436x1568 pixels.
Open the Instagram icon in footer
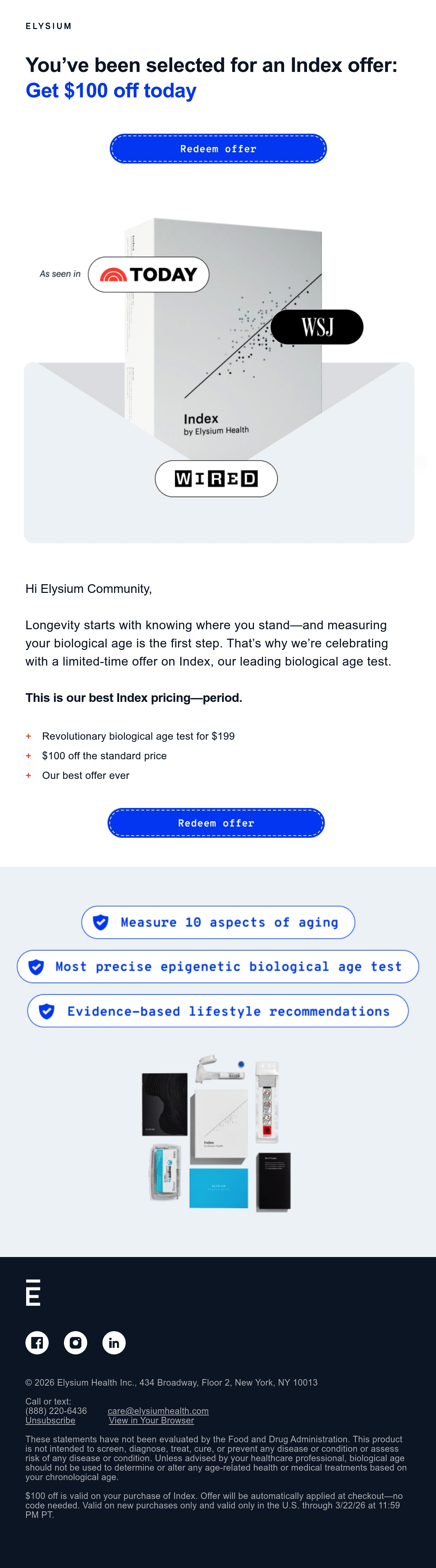pos(76,1342)
